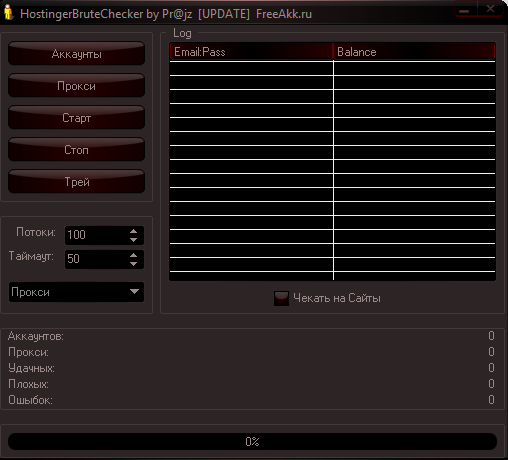Click the Удачных: counter label
This screenshot has width=508, height=460.
click(x=31, y=368)
